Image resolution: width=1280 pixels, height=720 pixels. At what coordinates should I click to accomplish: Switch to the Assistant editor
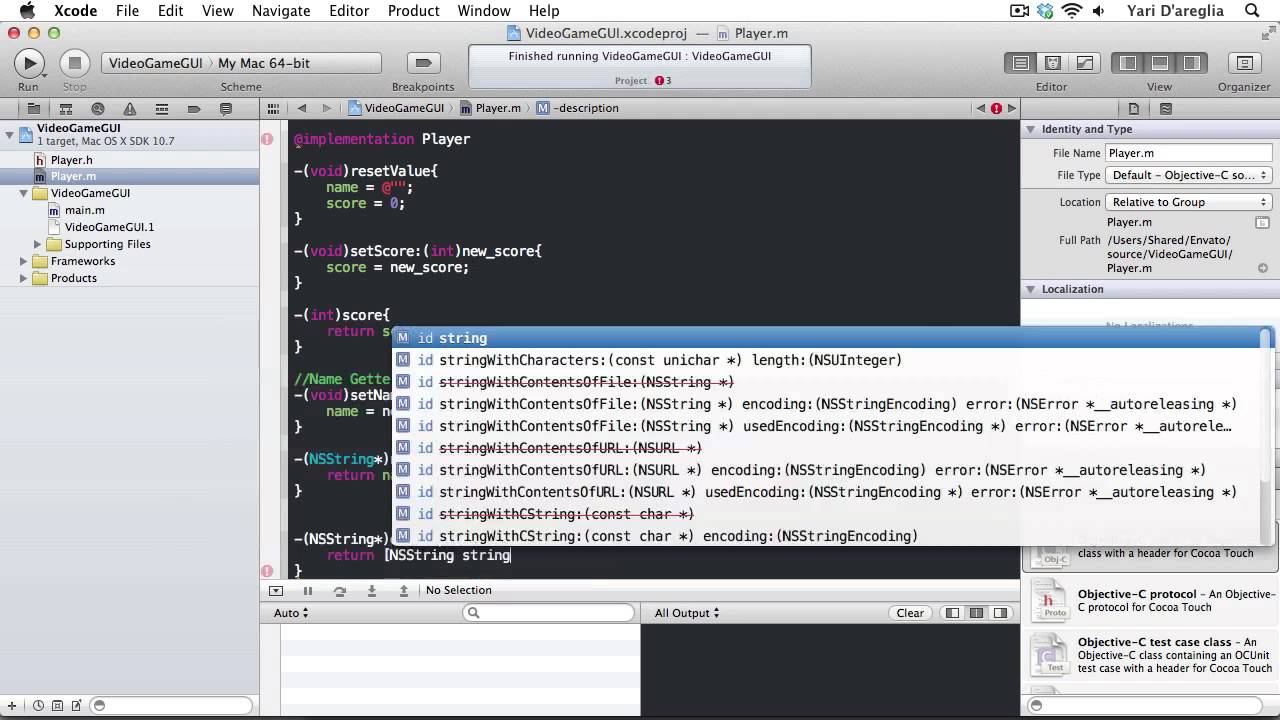pos(1053,63)
